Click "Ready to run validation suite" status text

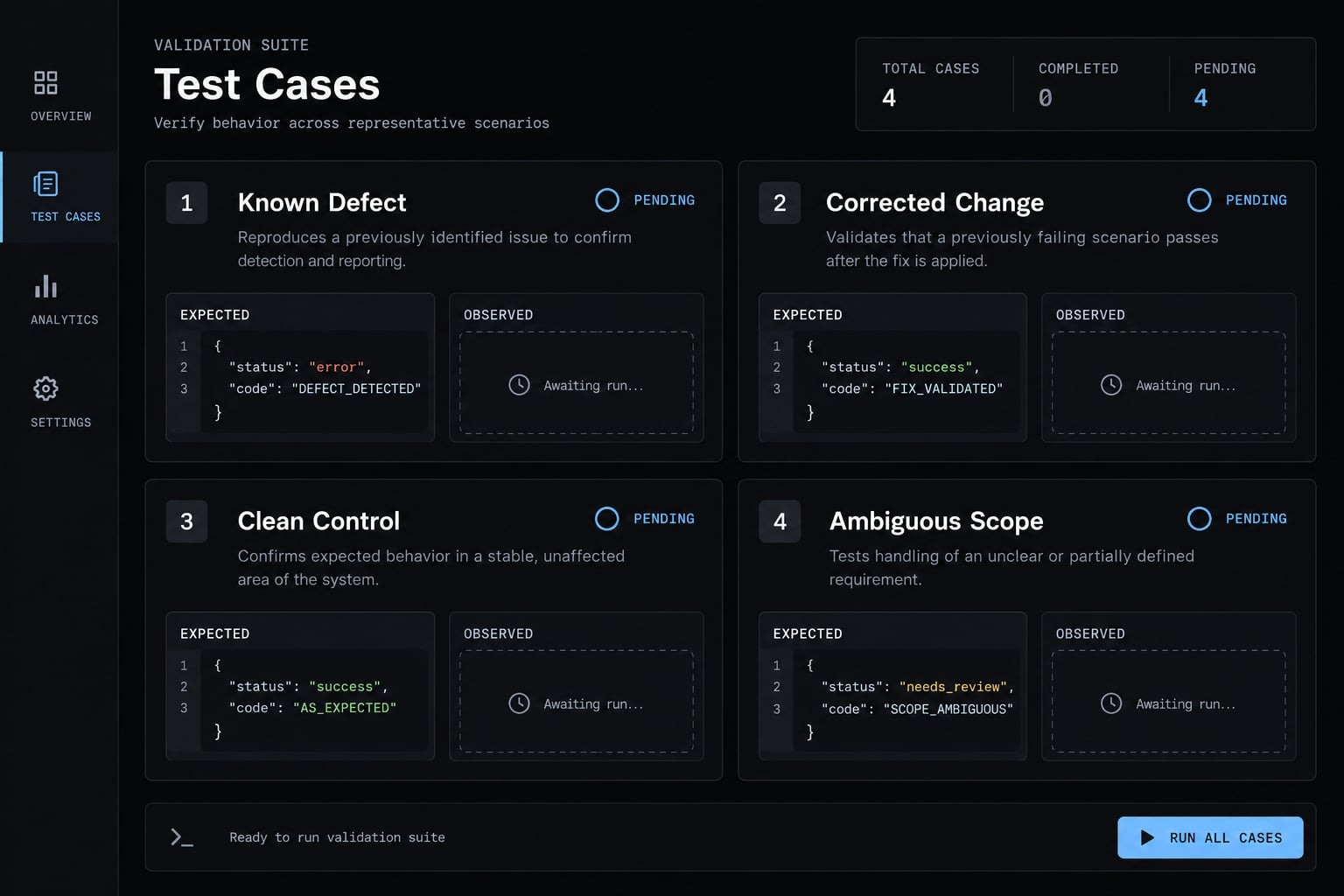tap(337, 837)
